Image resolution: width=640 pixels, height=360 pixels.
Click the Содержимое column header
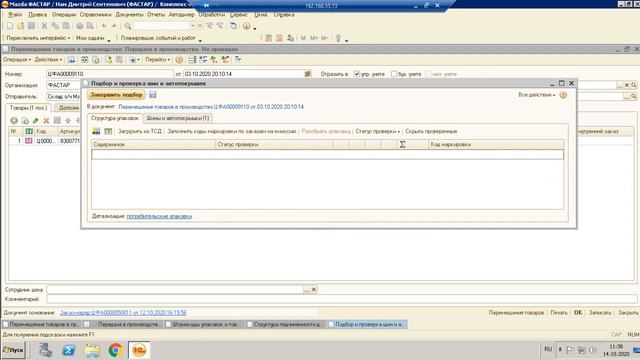(x=153, y=144)
